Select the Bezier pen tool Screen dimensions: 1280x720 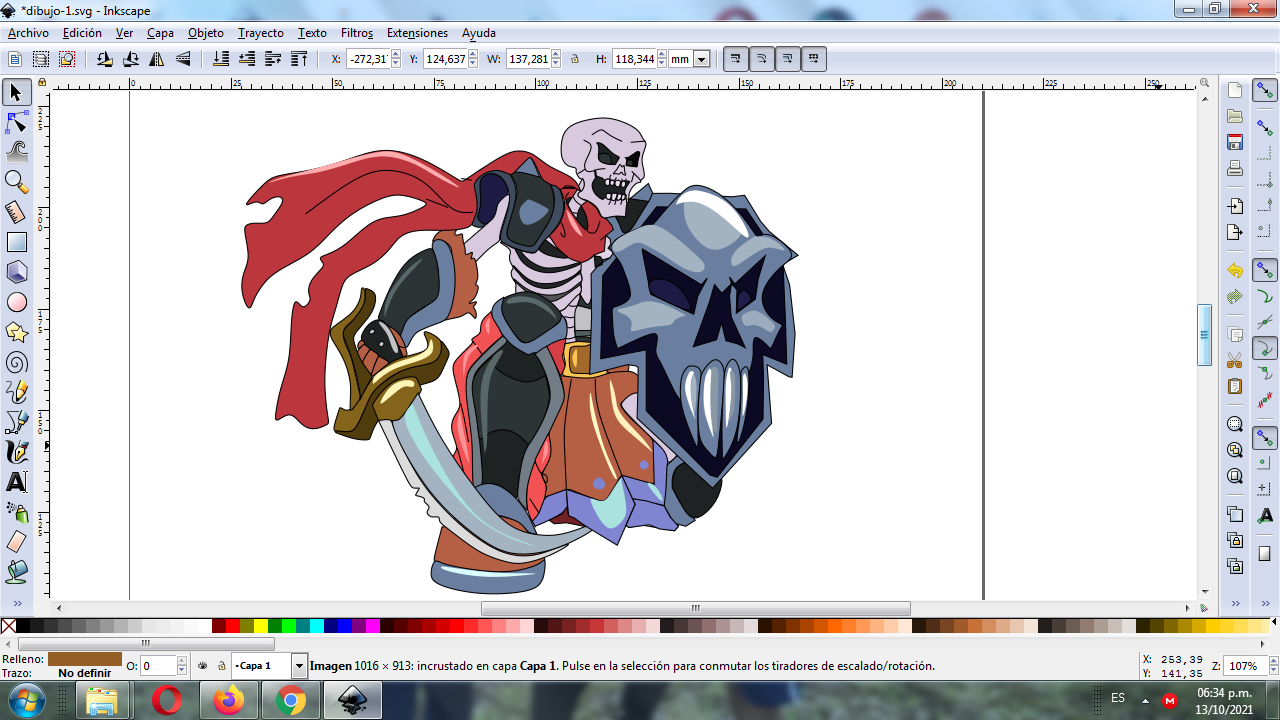[x=16, y=422]
